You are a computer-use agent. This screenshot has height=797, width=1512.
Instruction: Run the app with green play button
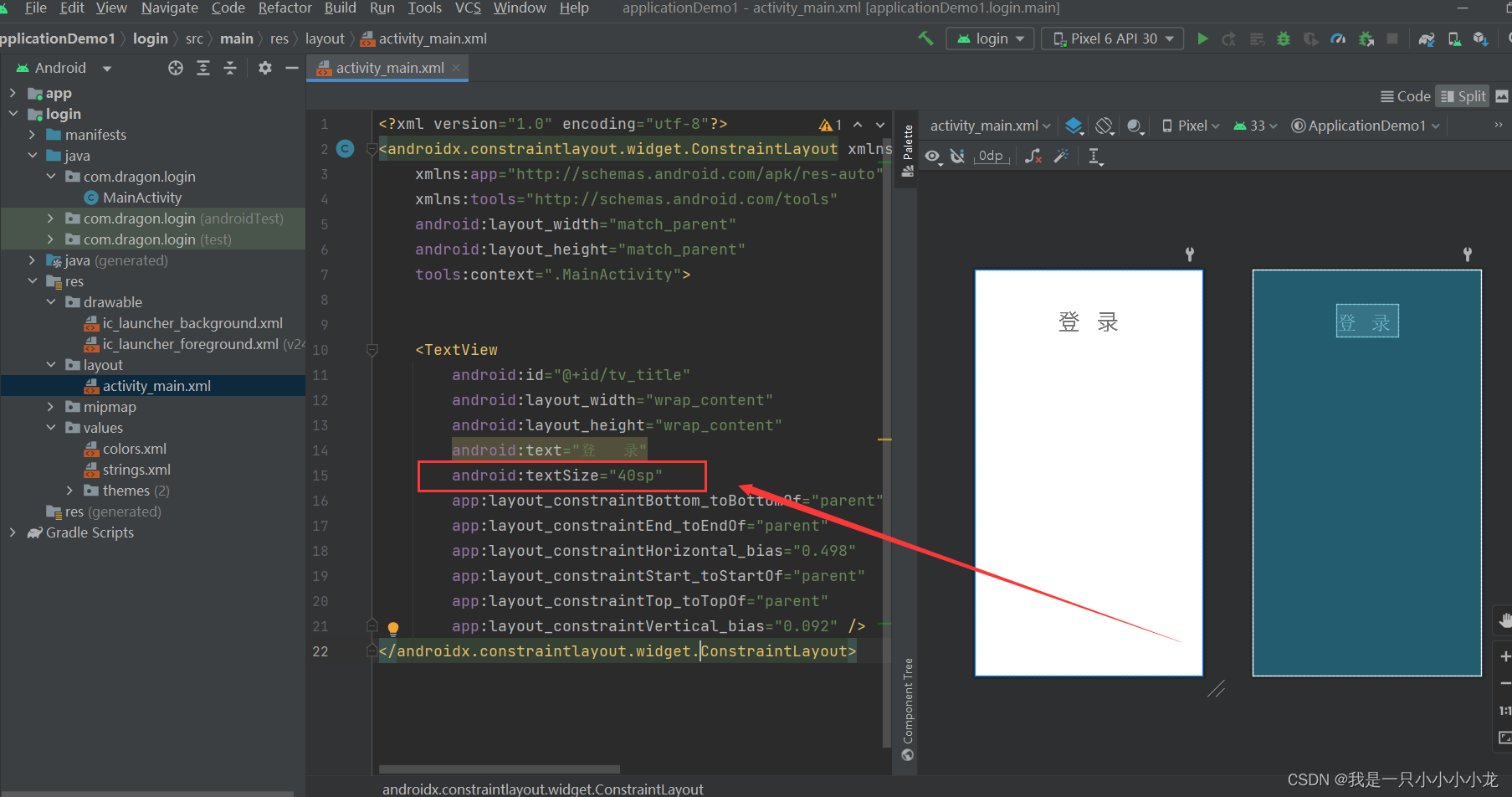[x=1202, y=39]
